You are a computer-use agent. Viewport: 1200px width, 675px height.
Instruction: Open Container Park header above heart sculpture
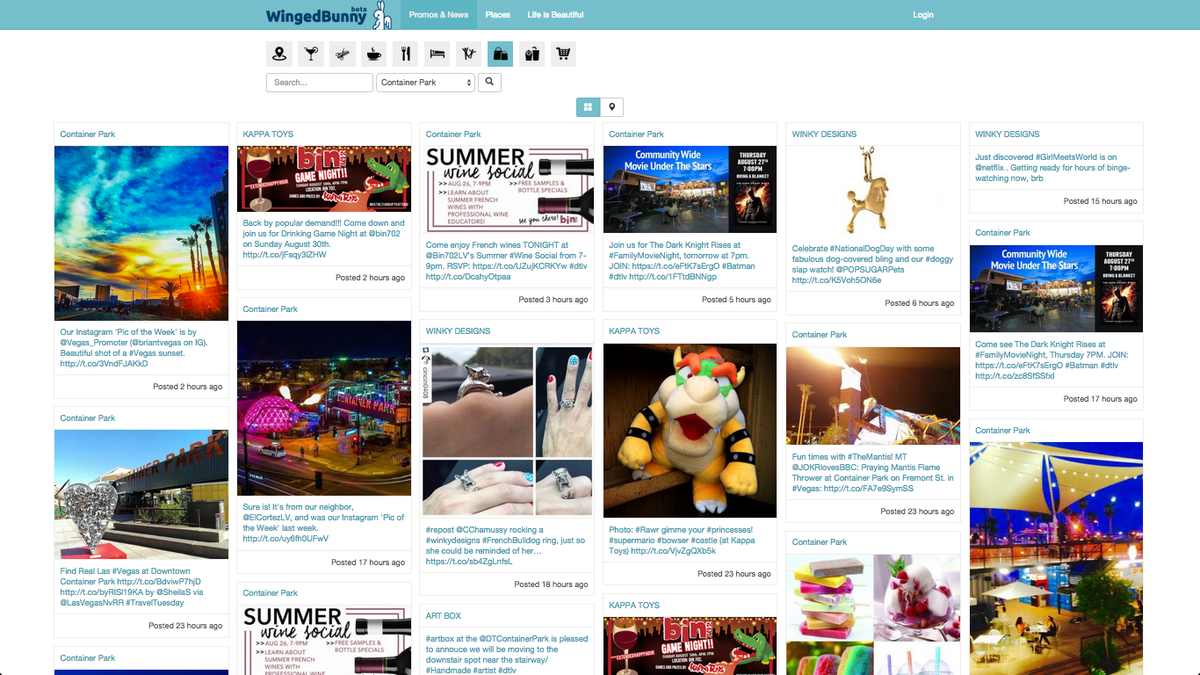(x=87, y=418)
